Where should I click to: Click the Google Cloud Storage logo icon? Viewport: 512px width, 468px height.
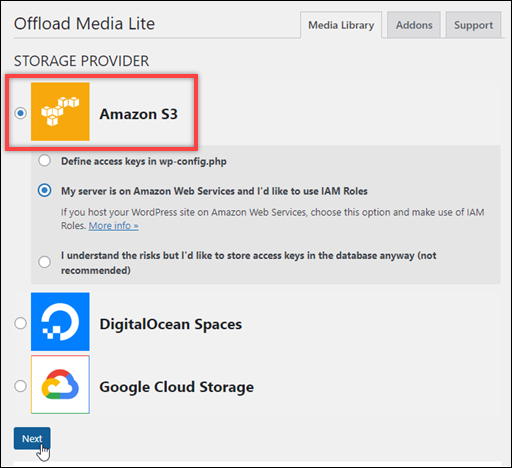[60, 385]
